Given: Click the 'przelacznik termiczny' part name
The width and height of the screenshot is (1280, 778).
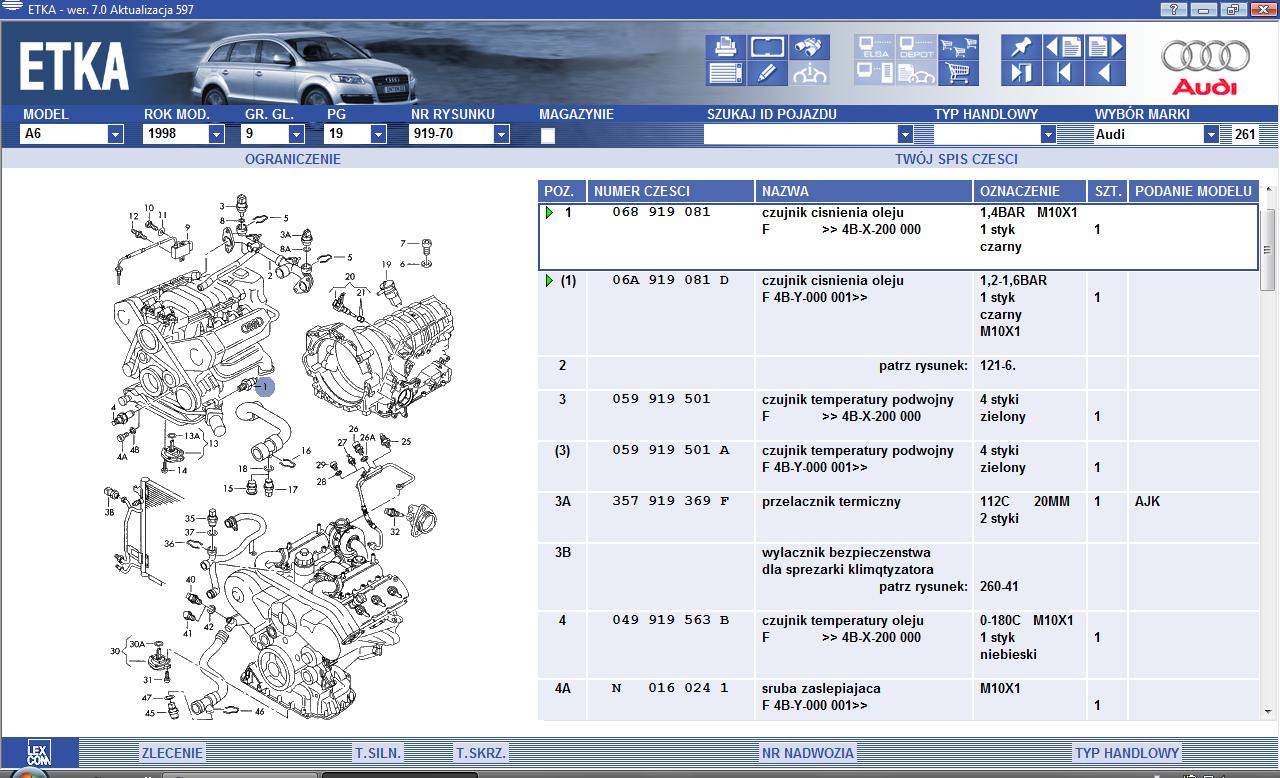Looking at the screenshot, I should (831, 501).
